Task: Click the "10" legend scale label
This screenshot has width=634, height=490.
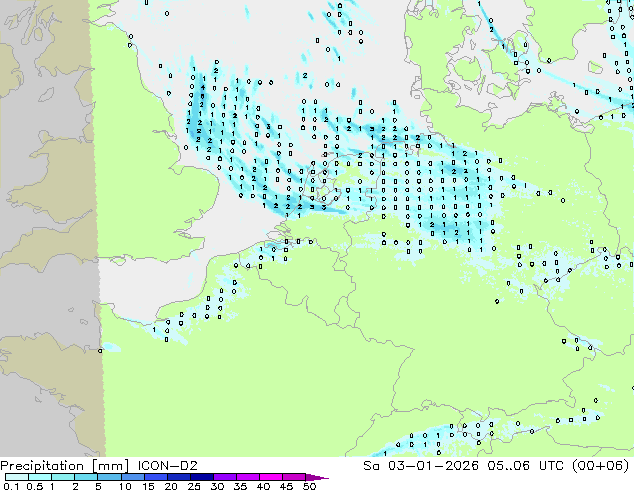Action: point(125,486)
